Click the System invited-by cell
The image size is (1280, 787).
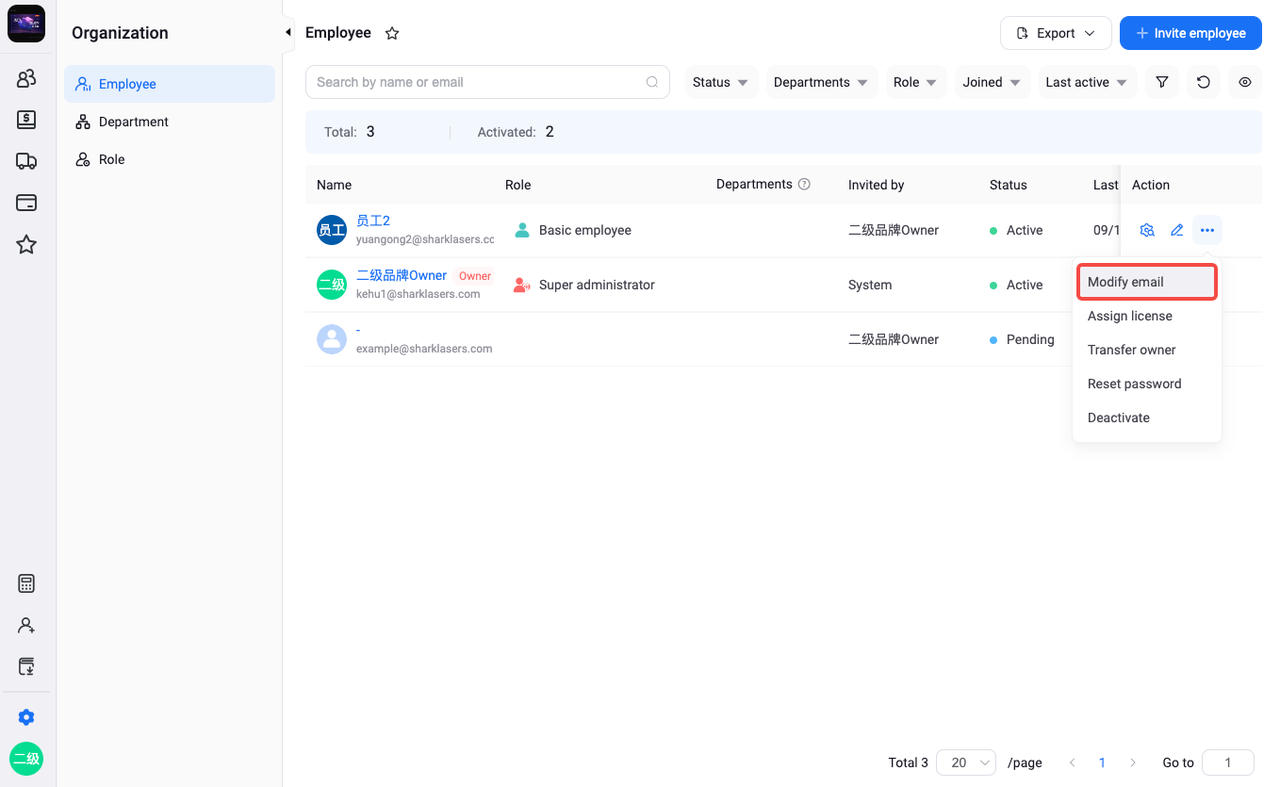tap(870, 285)
